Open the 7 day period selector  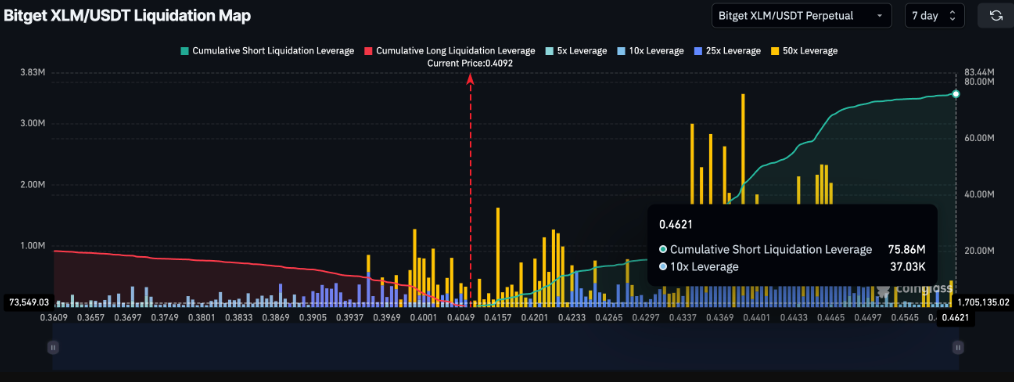[x=934, y=16]
